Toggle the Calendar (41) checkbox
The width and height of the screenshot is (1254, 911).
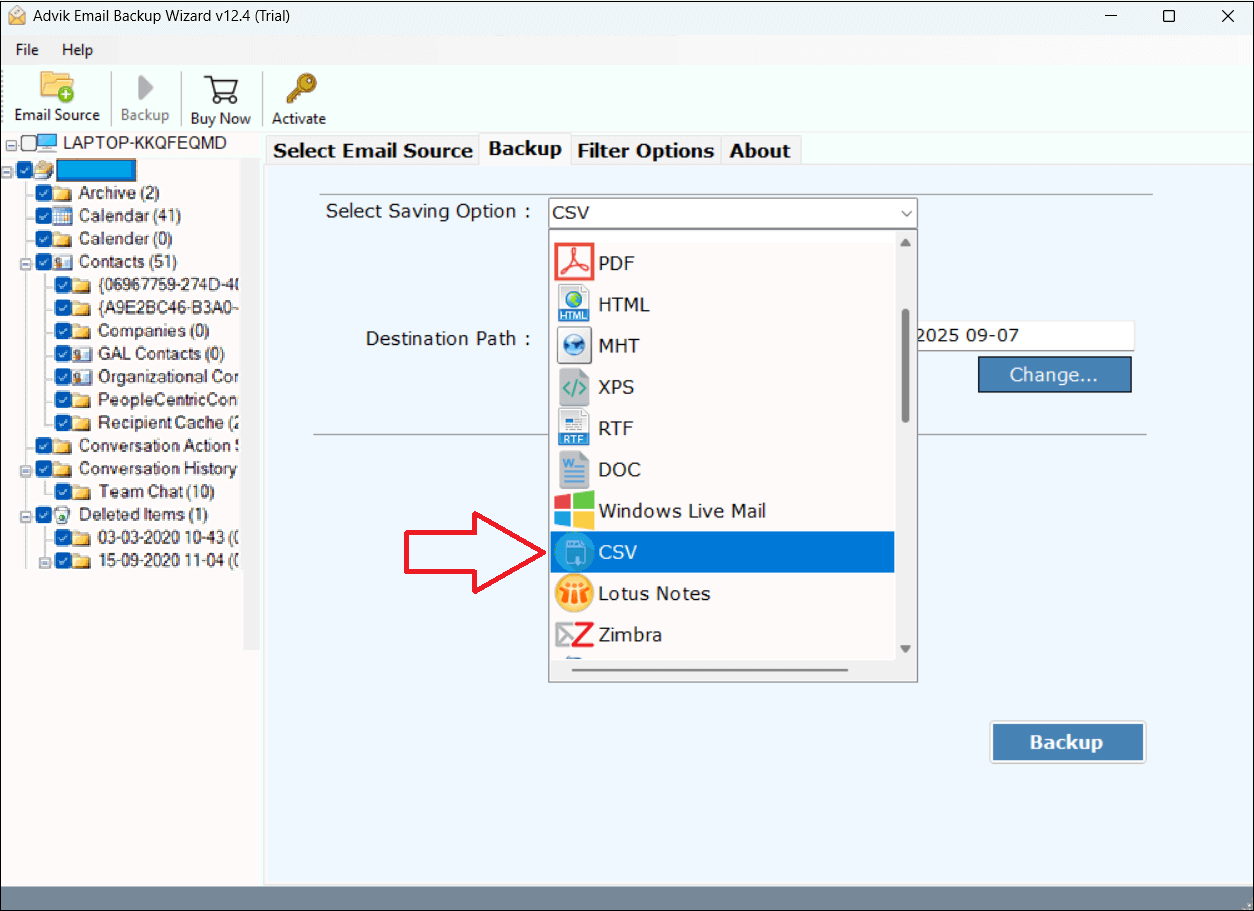click(x=43, y=216)
